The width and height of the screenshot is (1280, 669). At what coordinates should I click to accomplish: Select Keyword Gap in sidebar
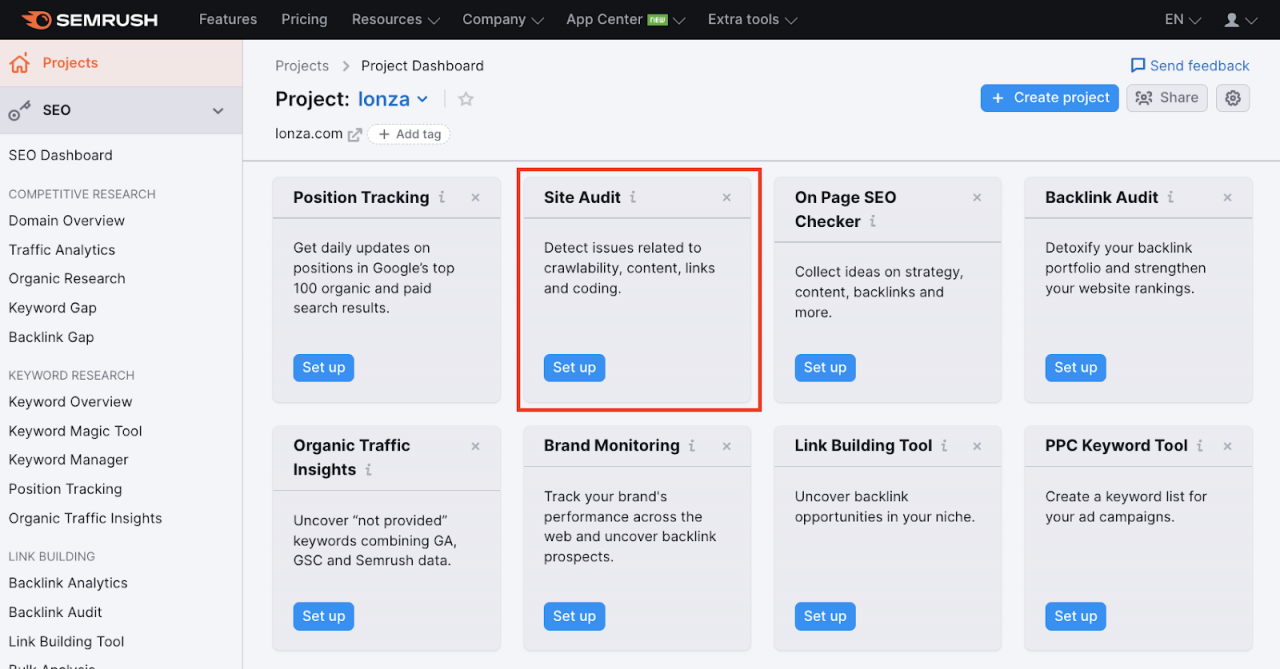click(53, 308)
